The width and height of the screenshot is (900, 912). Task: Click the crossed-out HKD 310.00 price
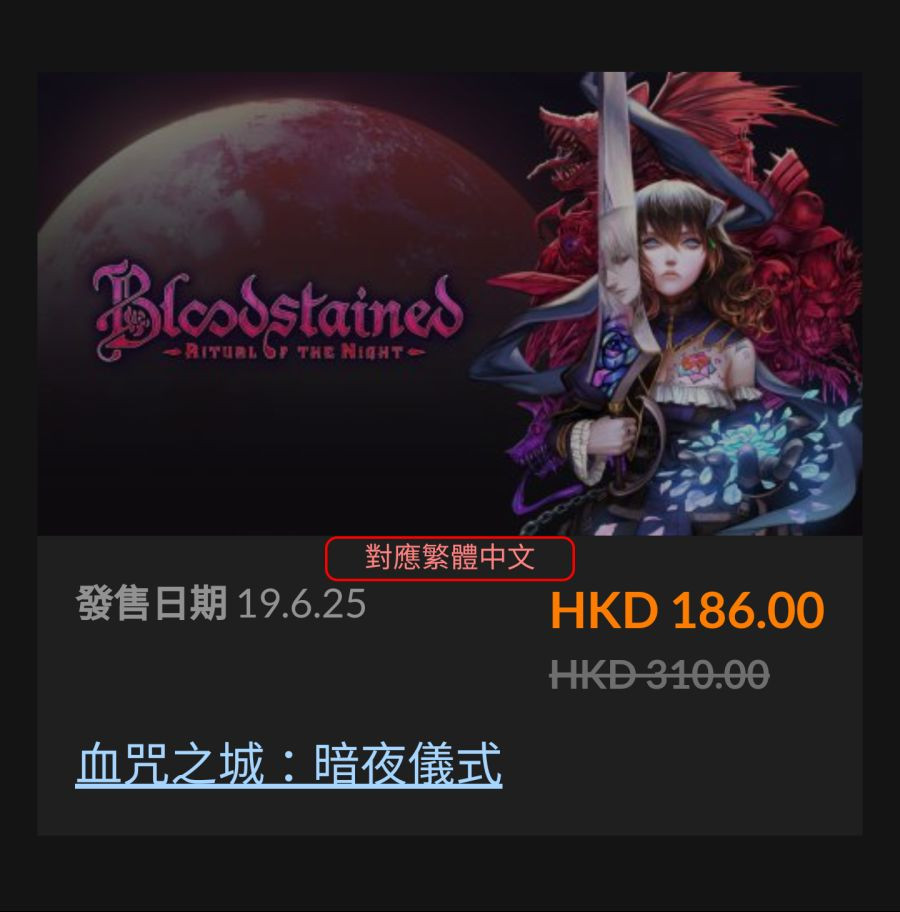pyautogui.click(x=659, y=675)
